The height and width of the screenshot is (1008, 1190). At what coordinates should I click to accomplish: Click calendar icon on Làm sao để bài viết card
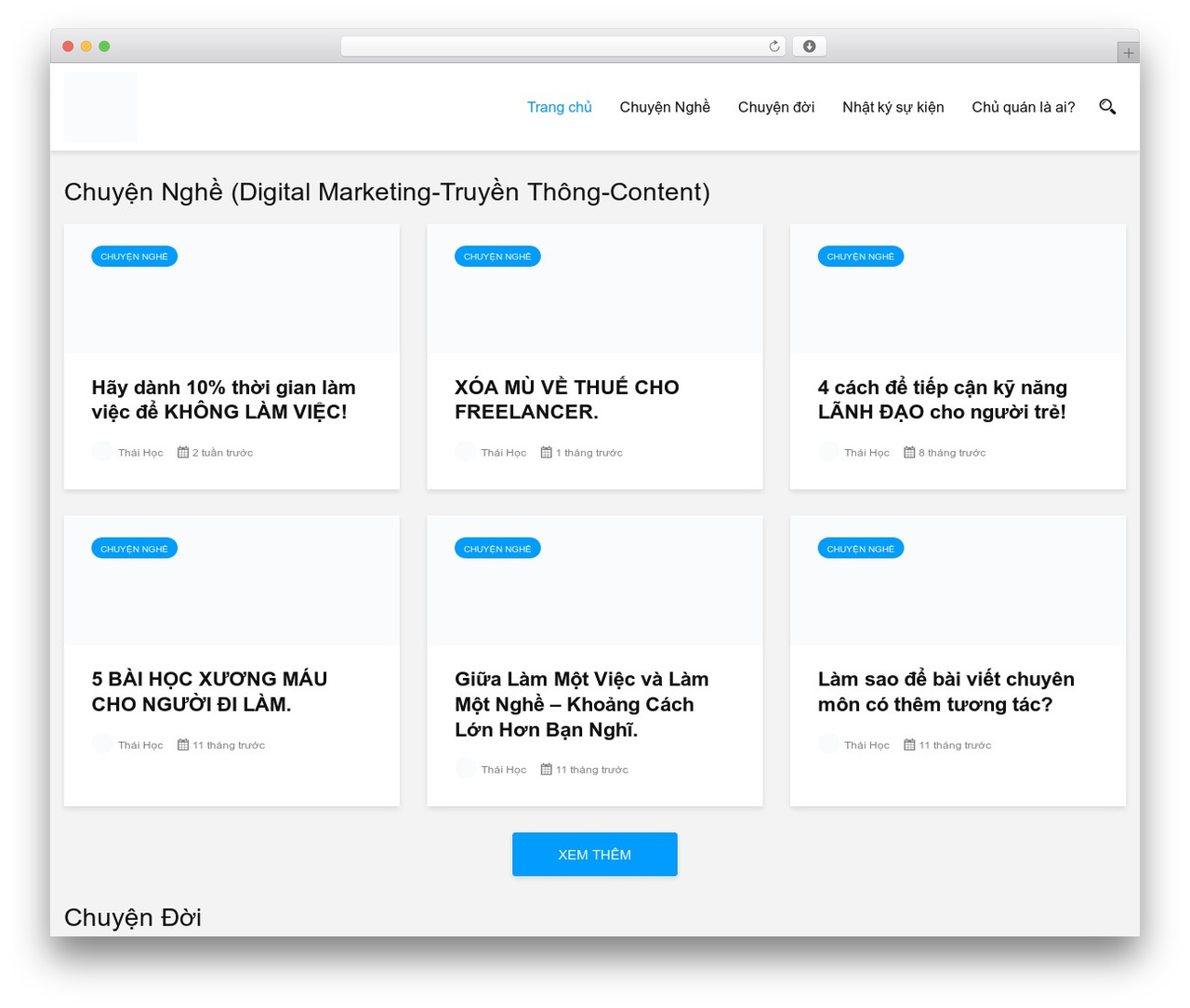click(909, 744)
